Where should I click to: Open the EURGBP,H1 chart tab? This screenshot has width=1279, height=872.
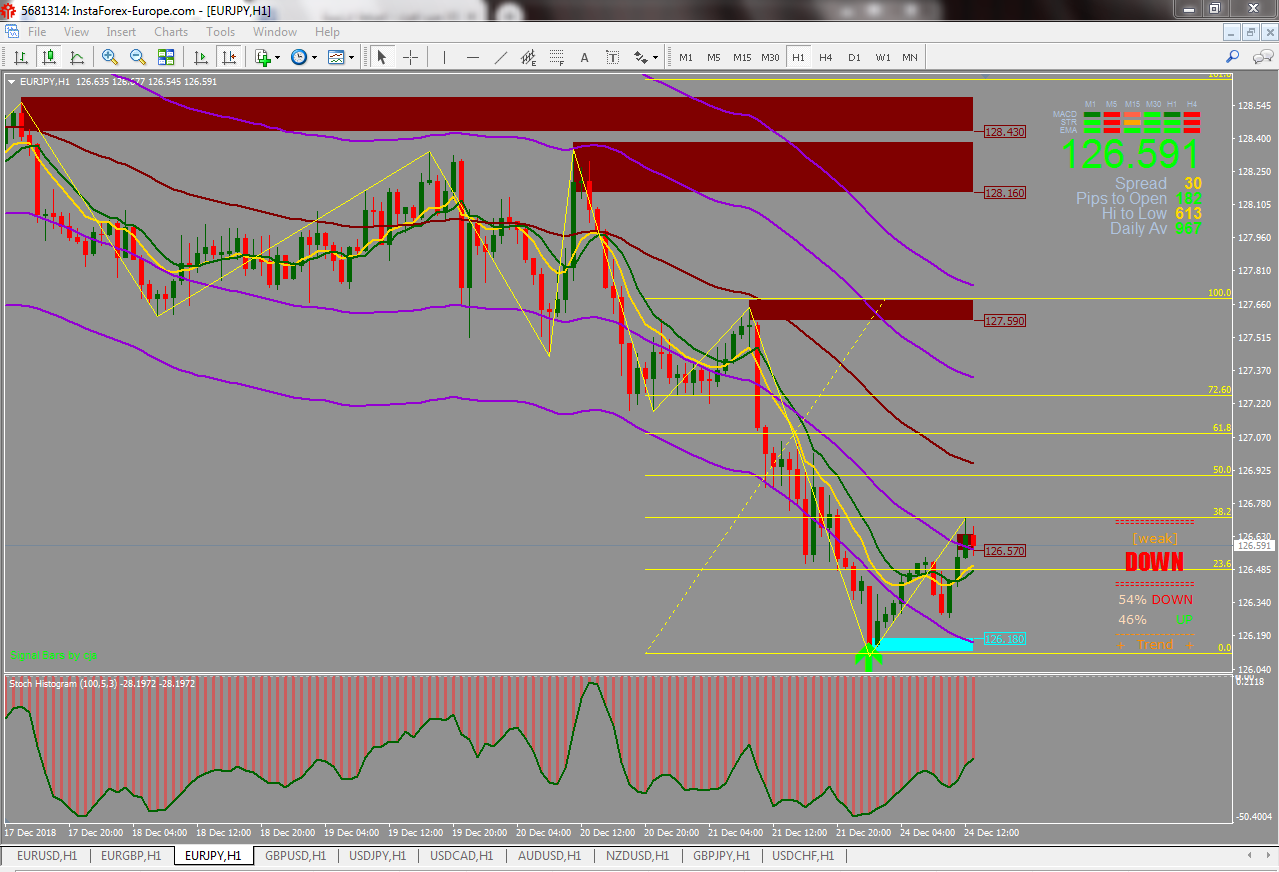[131, 856]
